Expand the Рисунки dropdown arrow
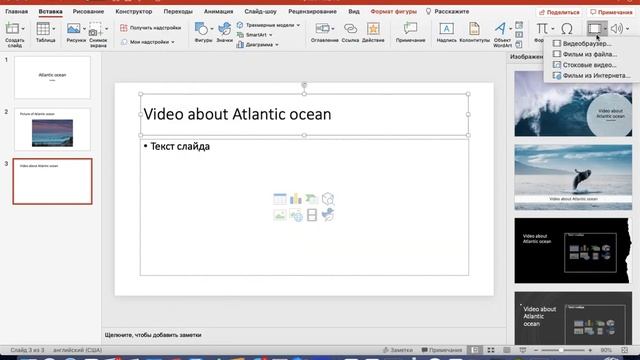The image size is (640, 360). point(84,29)
